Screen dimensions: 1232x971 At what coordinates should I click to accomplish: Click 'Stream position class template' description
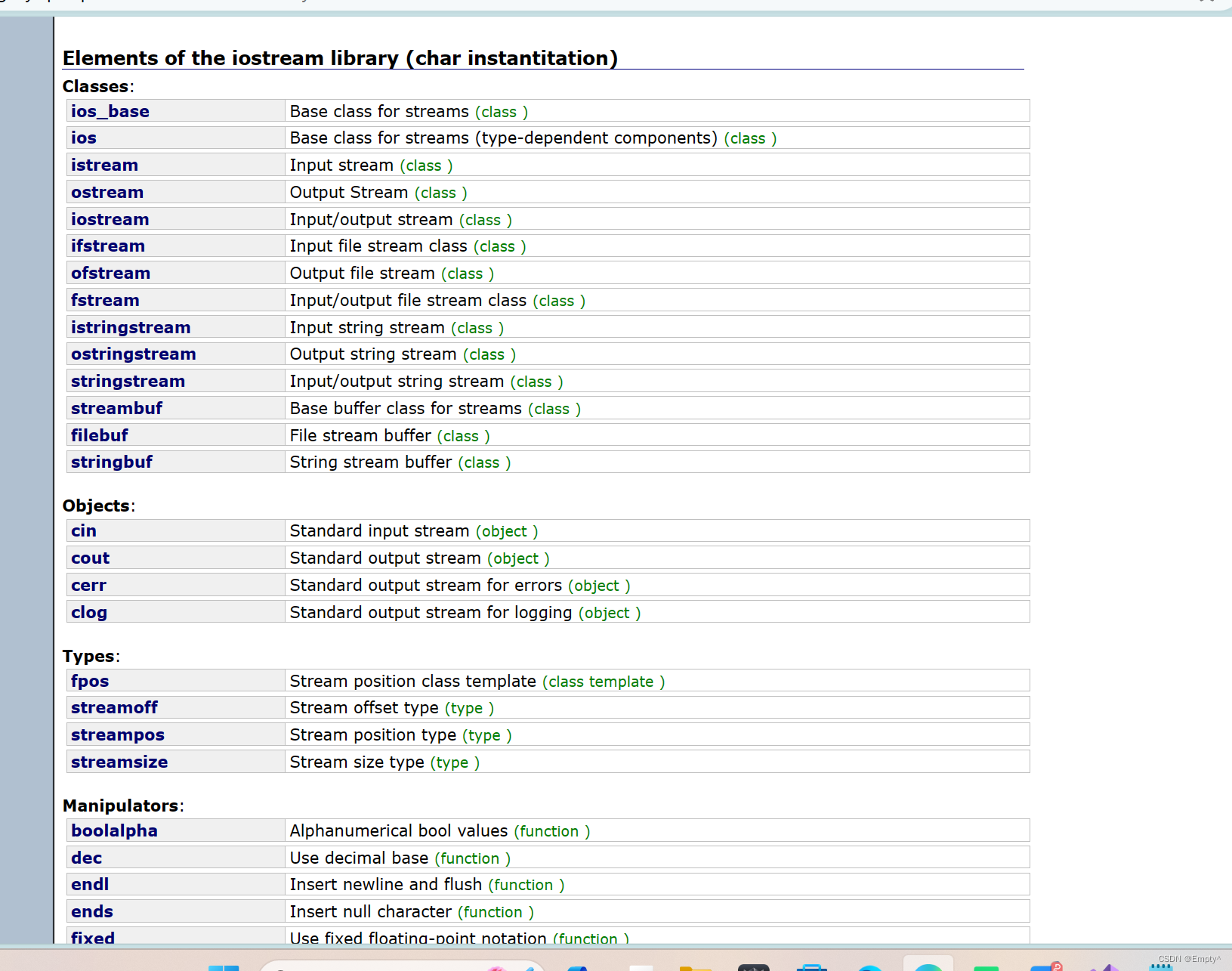click(x=413, y=681)
